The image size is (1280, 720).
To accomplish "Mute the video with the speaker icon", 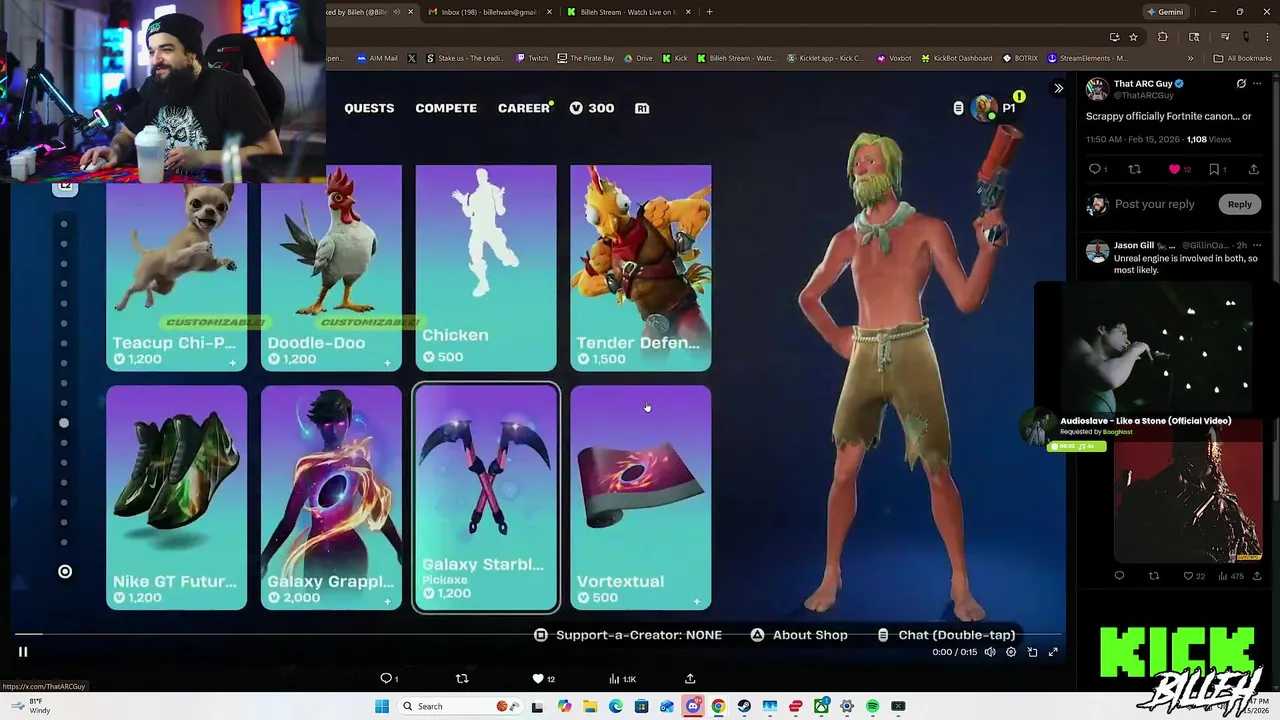I will [x=990, y=652].
